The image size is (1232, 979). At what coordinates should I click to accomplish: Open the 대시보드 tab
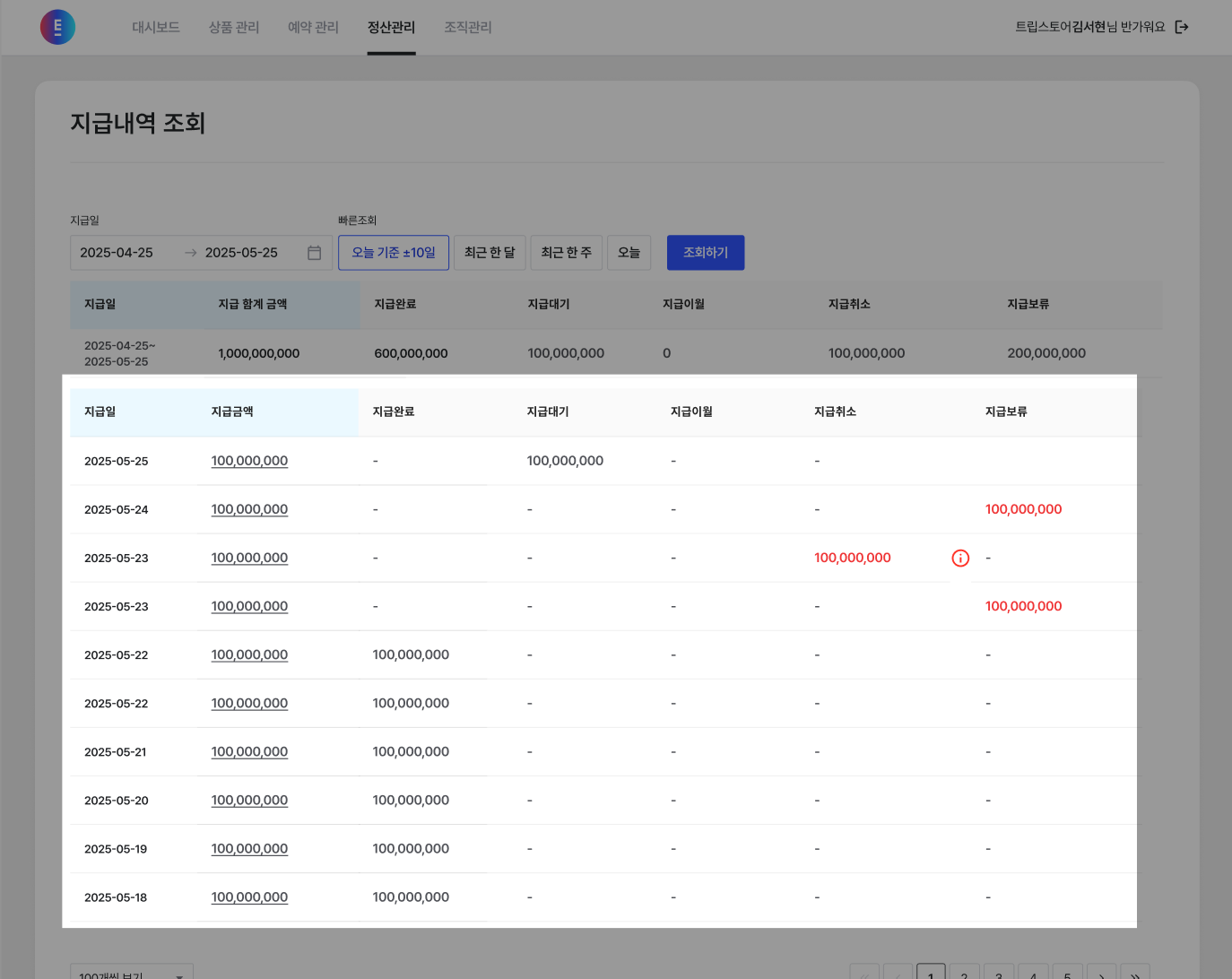pyautogui.click(x=156, y=27)
